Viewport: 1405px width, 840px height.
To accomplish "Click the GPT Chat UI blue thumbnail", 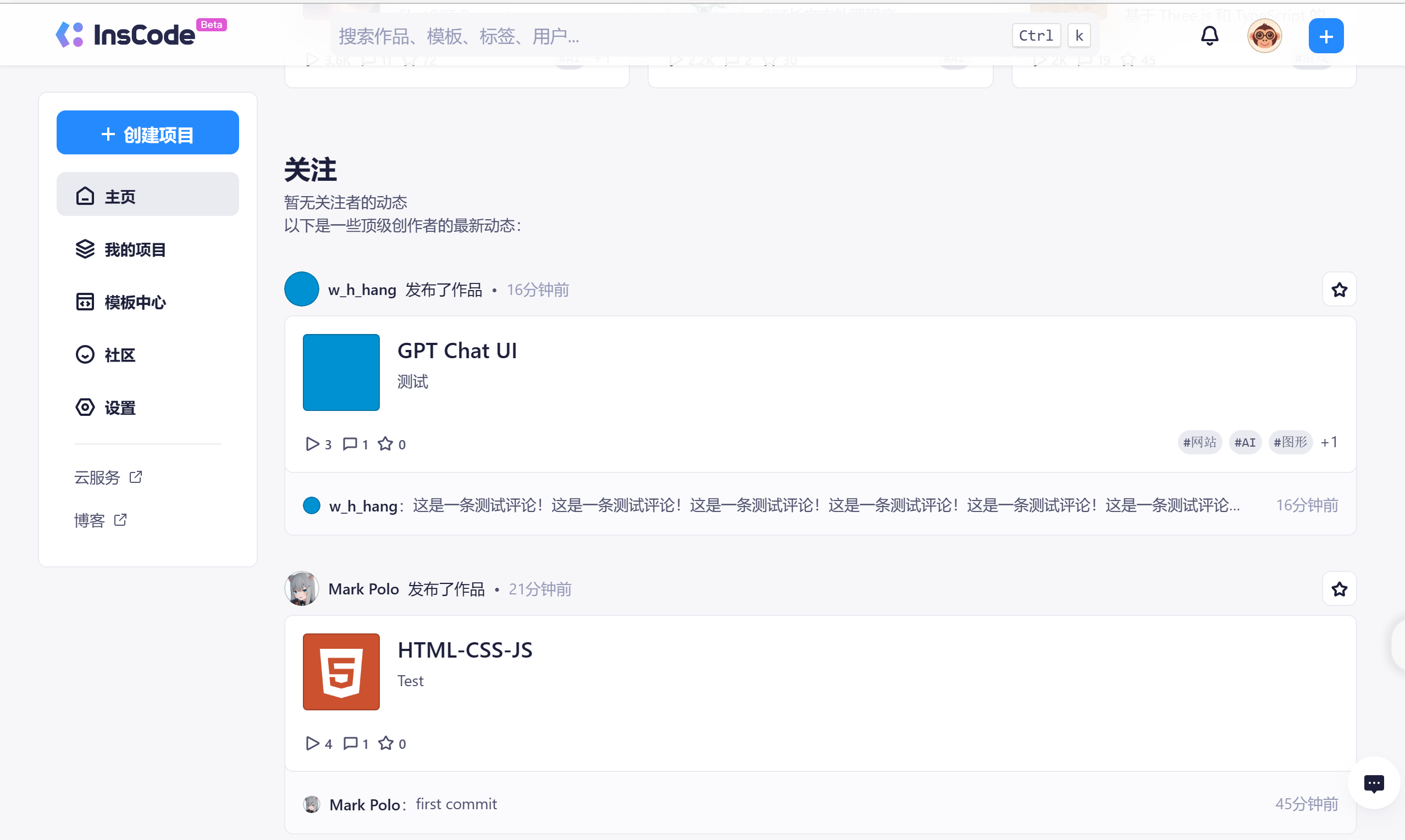I will (x=341, y=372).
